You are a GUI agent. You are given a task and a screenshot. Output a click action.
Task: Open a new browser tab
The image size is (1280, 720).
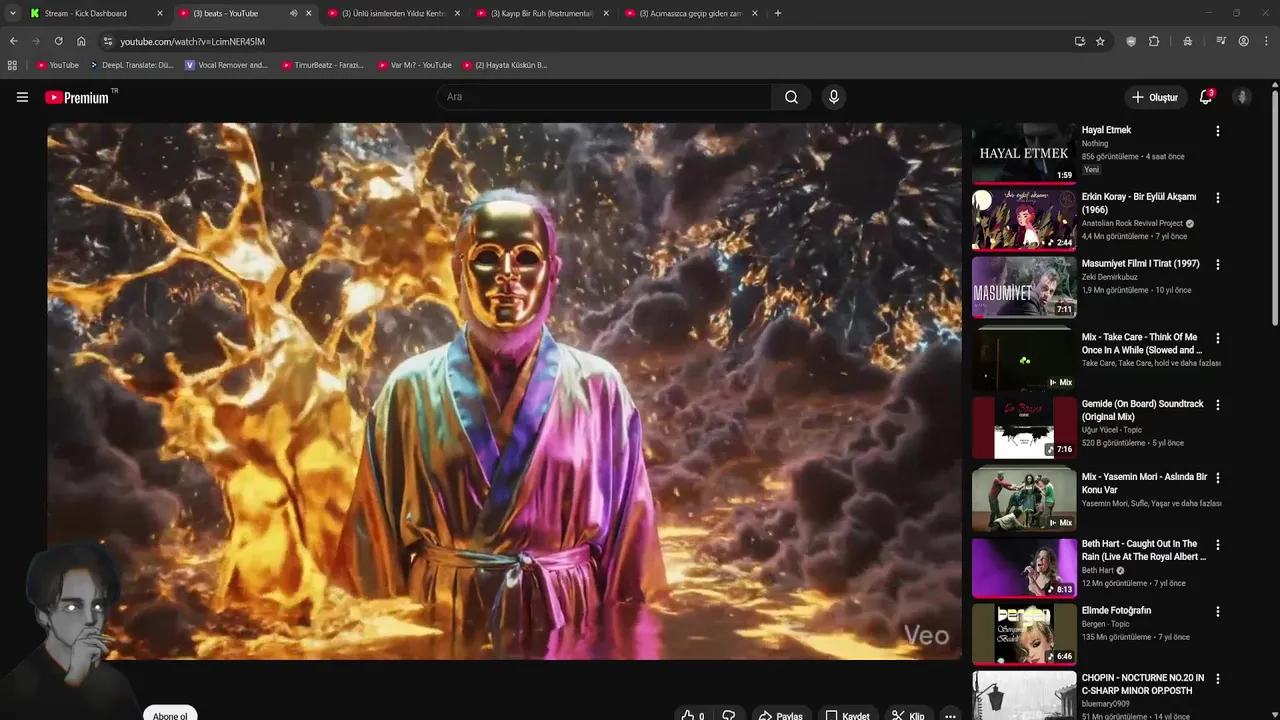click(x=778, y=13)
